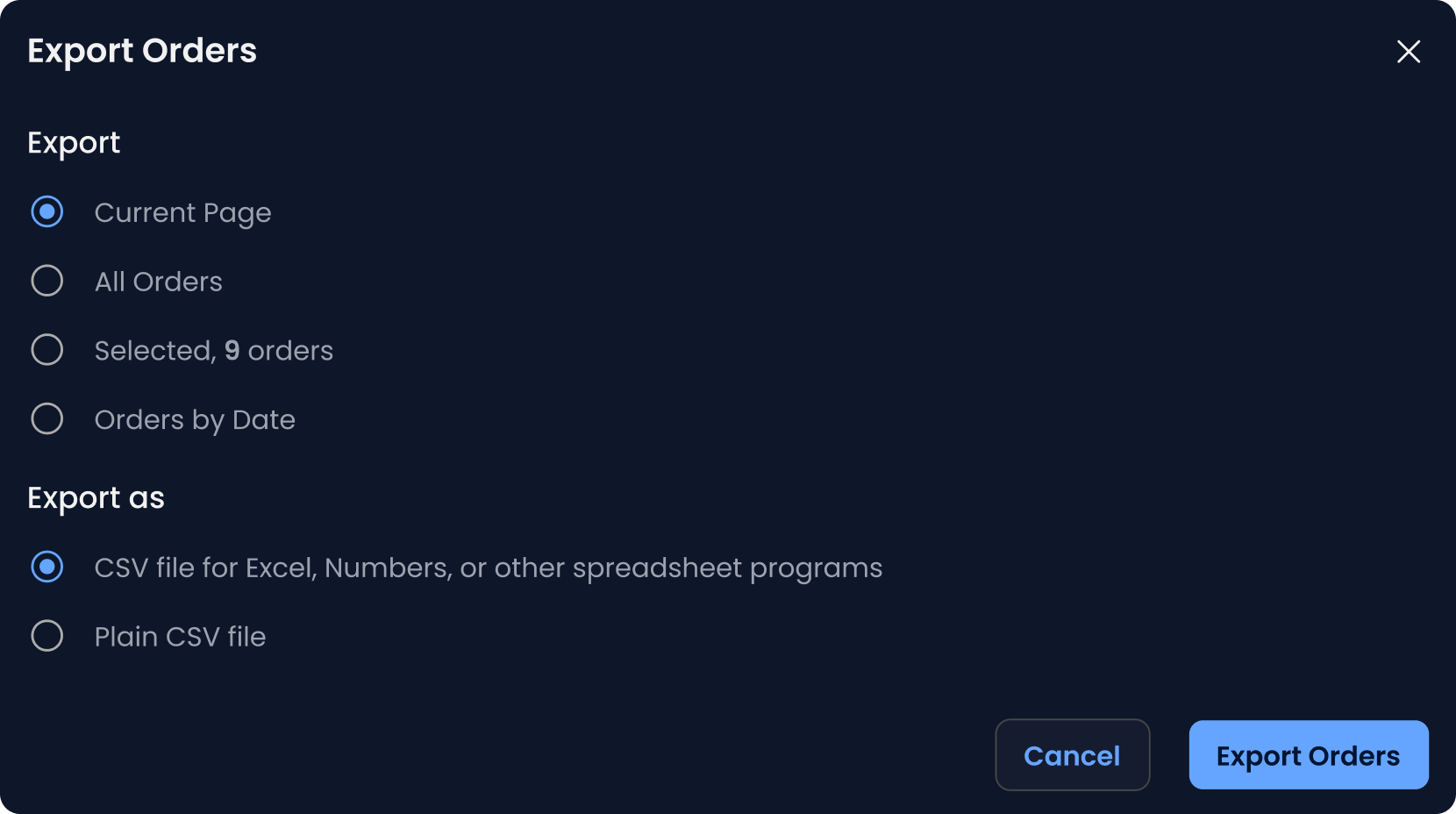Choose the All Orders radio circle
Screen dimensions: 1456x814
coord(47,281)
